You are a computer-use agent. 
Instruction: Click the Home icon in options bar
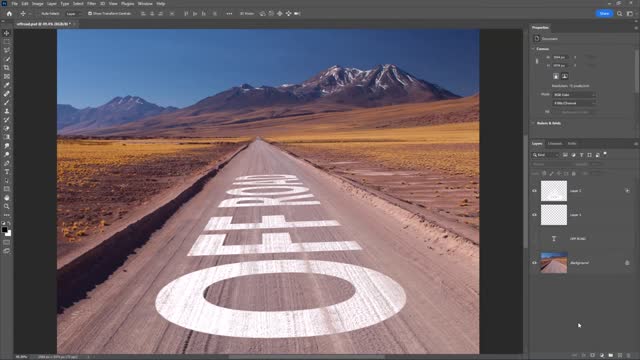click(x=9, y=13)
